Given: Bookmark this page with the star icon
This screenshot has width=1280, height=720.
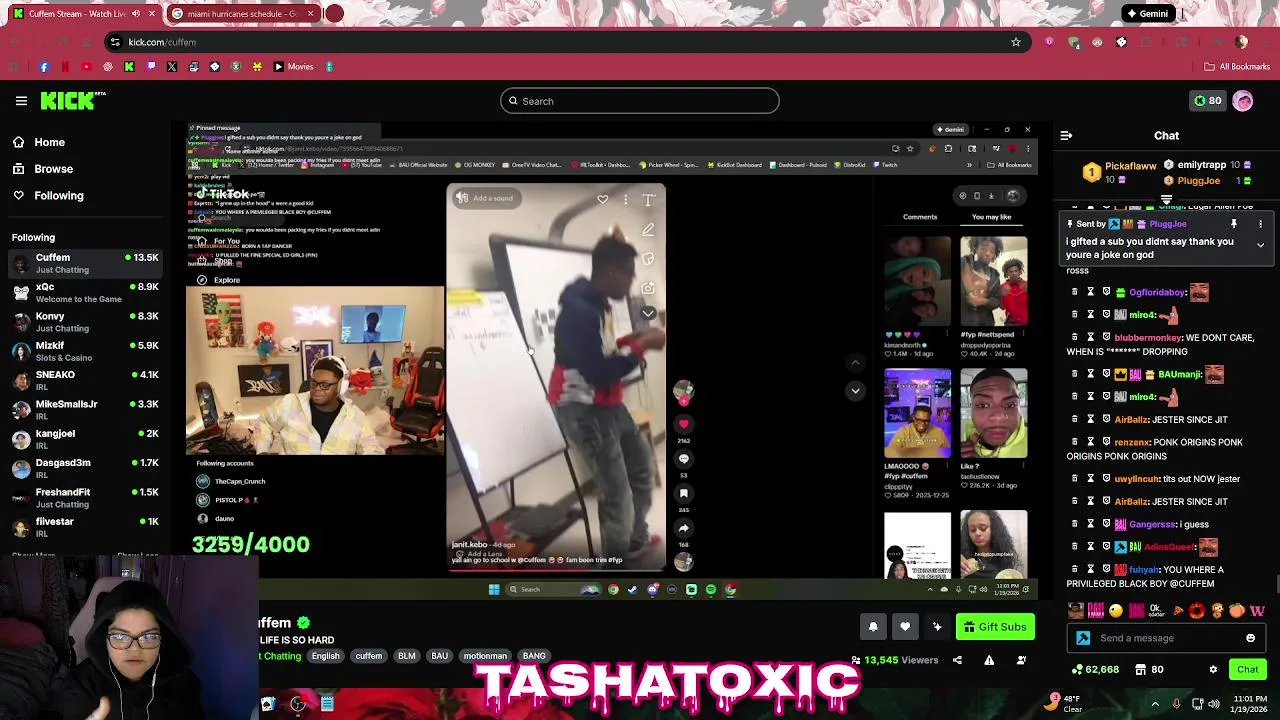Looking at the screenshot, I should pyautogui.click(x=1015, y=42).
